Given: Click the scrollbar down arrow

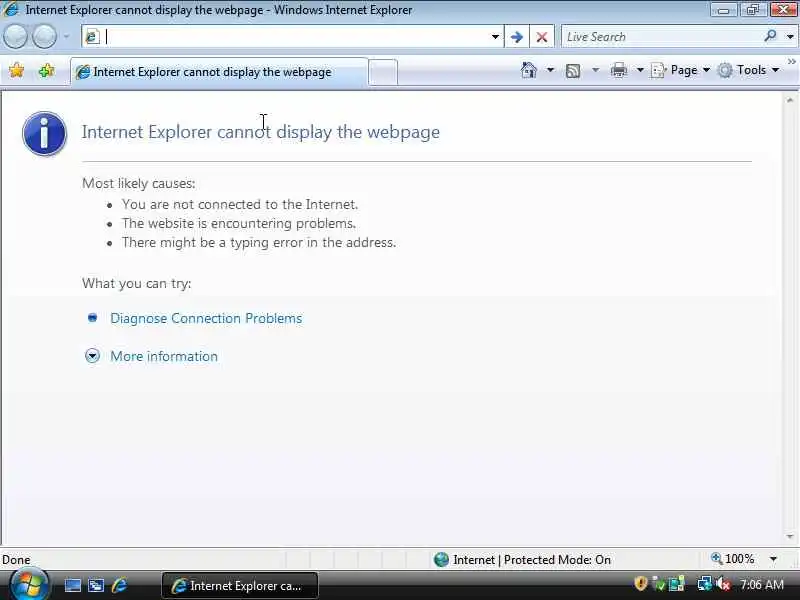Looking at the screenshot, I should tap(790, 536).
